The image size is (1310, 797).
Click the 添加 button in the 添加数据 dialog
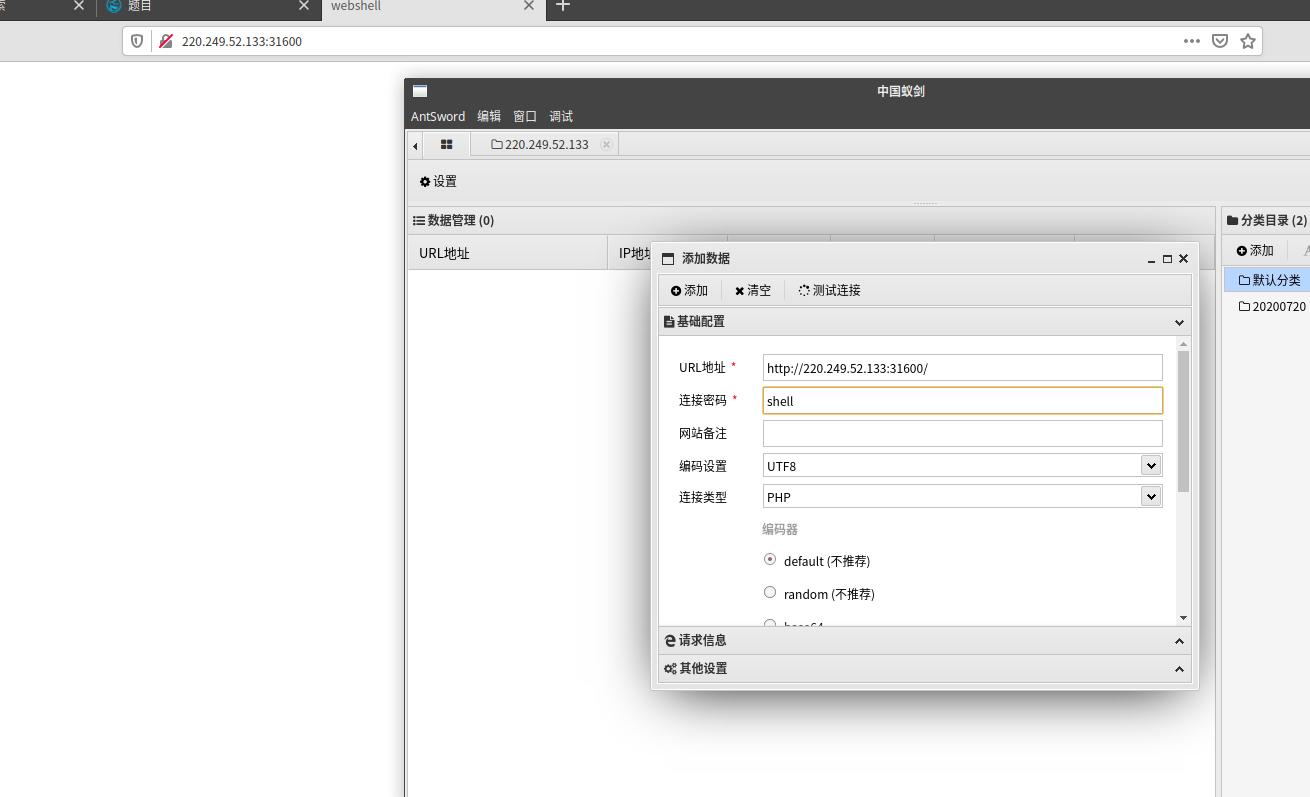point(689,291)
